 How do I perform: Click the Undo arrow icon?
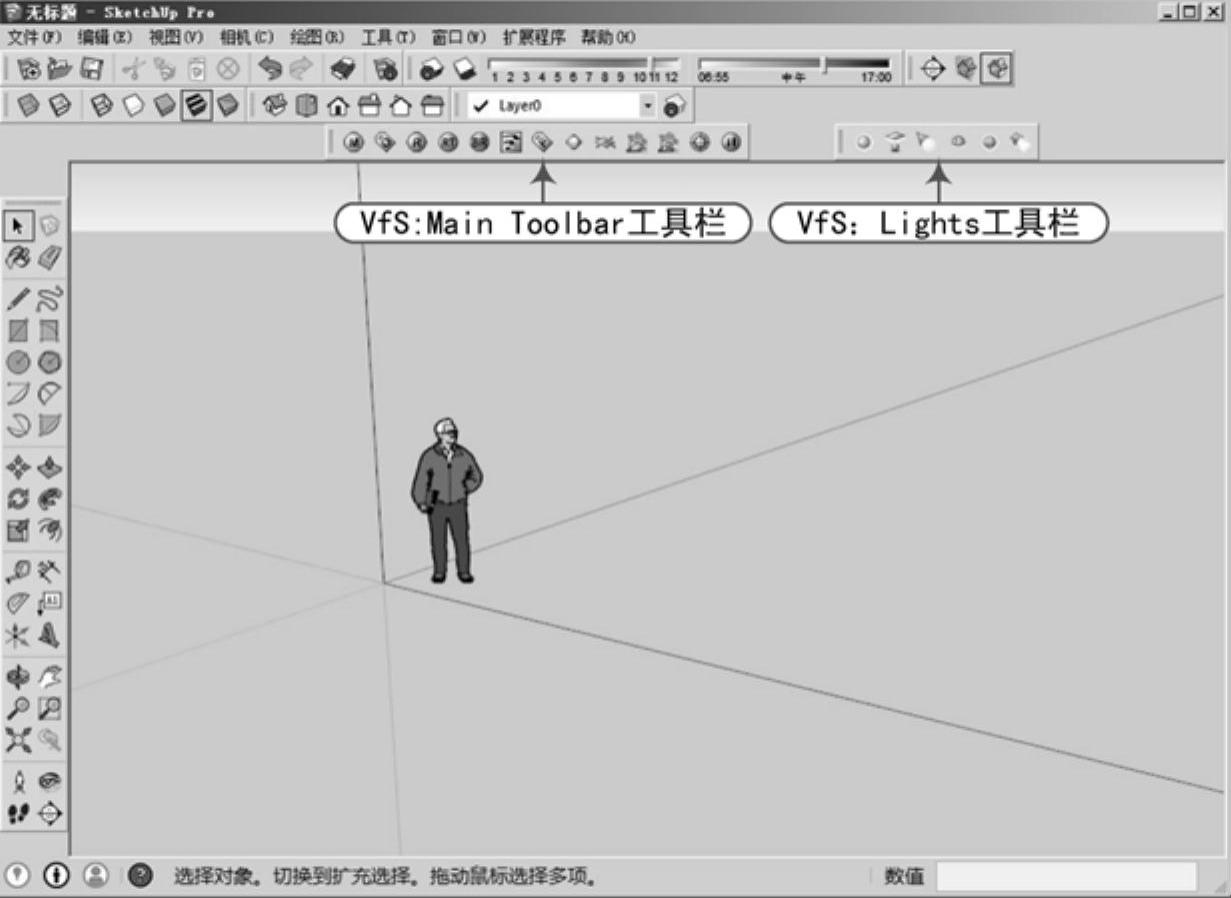[x=270, y=68]
